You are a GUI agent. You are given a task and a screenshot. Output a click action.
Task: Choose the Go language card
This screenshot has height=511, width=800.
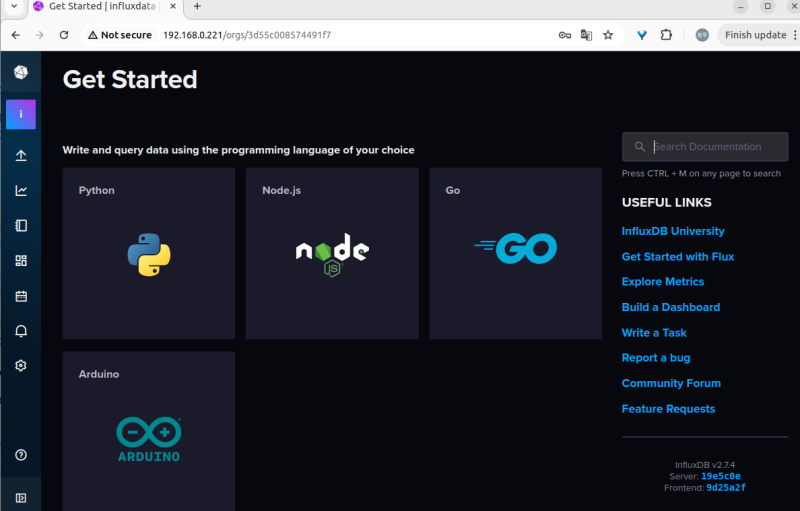pyautogui.click(x=515, y=253)
